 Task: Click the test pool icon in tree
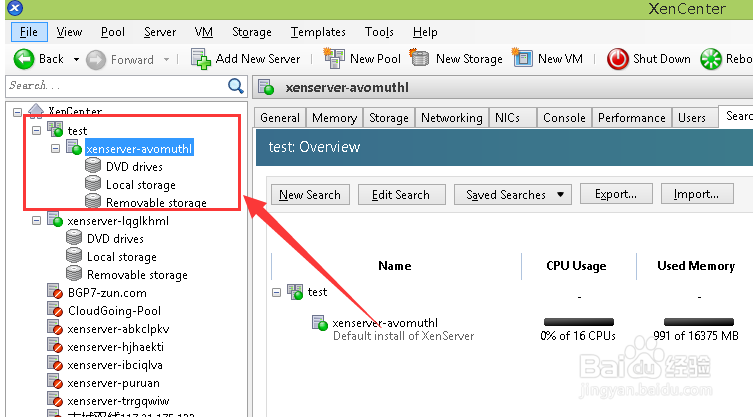55,129
